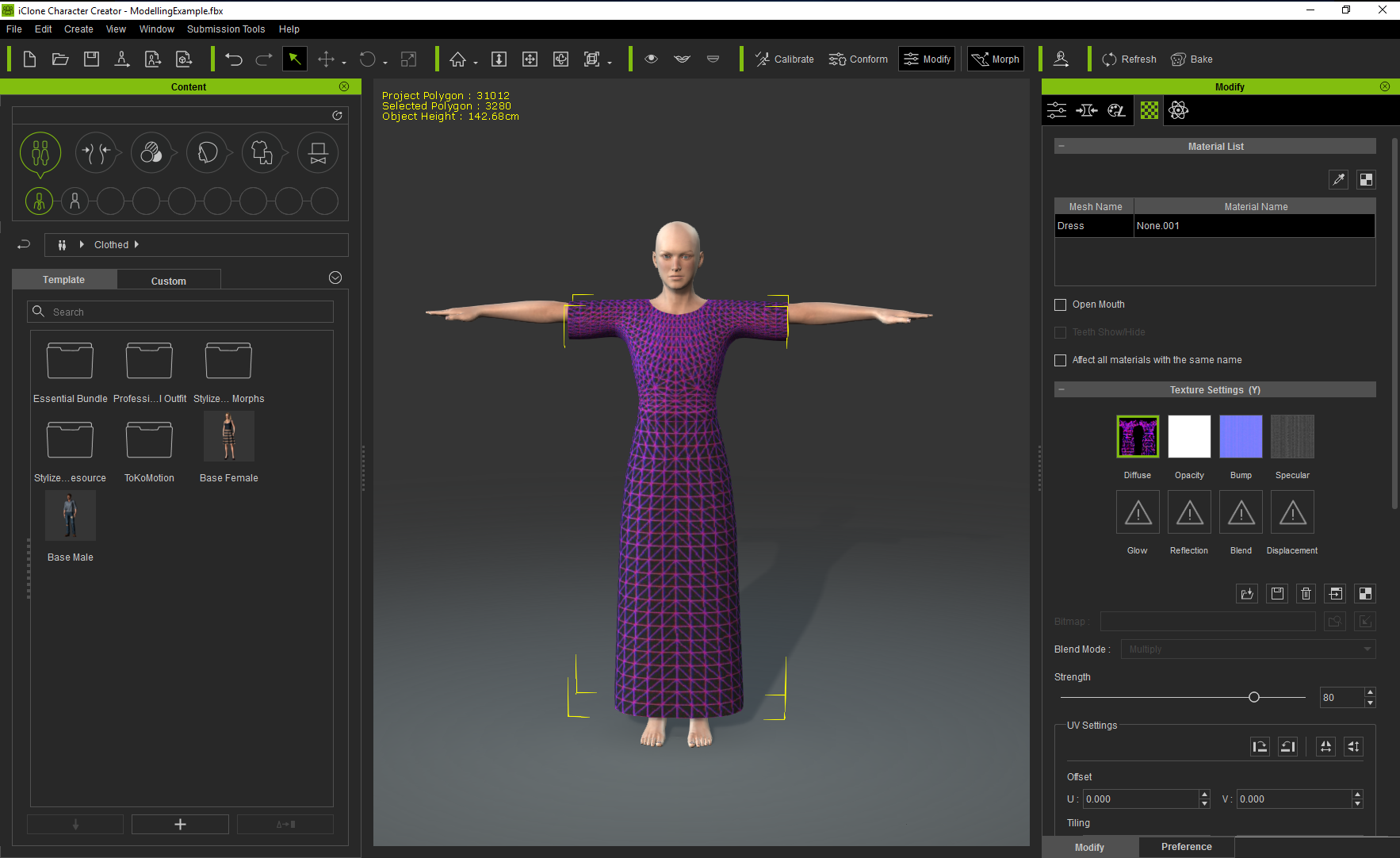Open the Window menu

pos(157,29)
